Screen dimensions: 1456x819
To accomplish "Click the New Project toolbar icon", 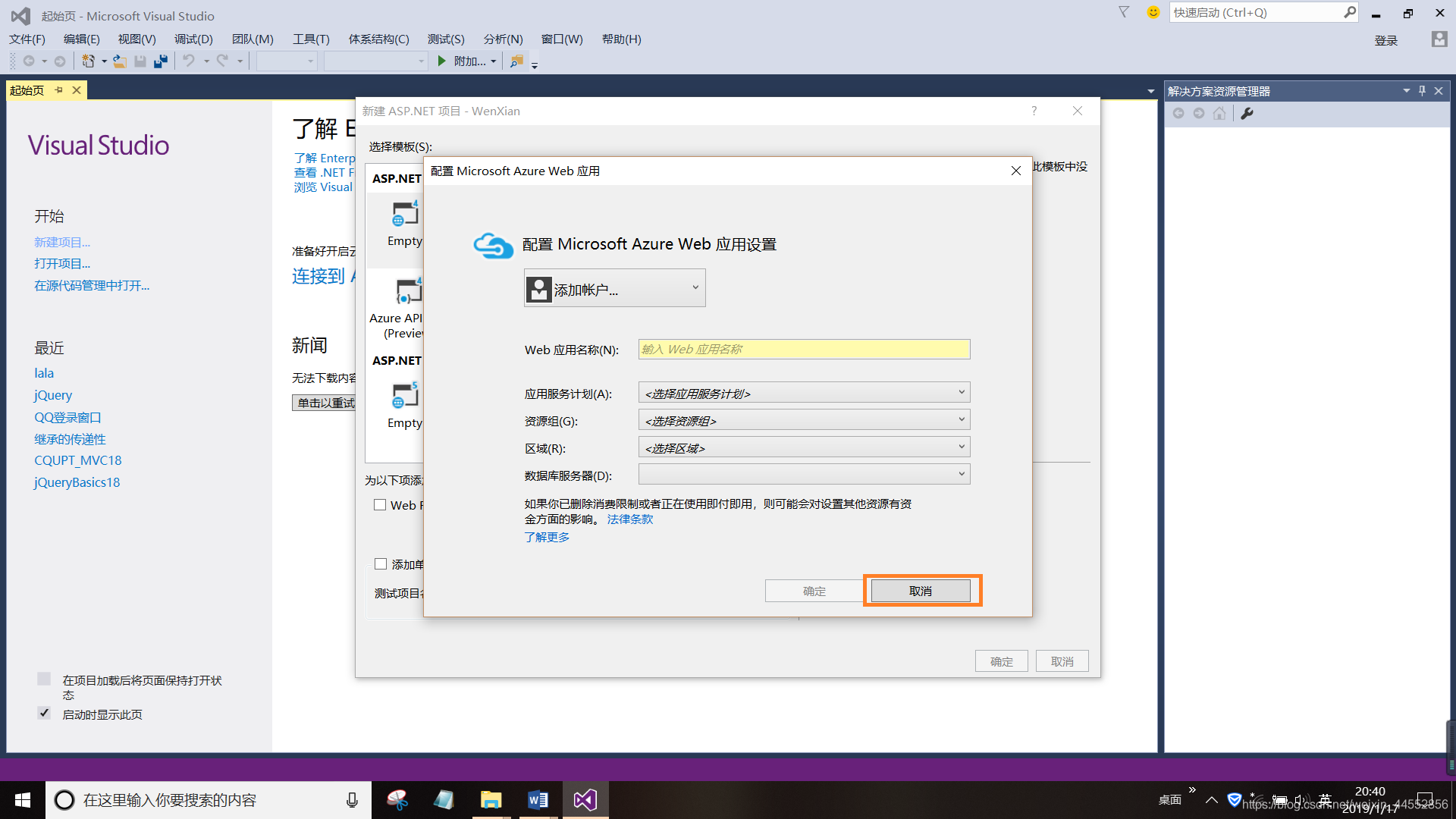I will point(88,61).
